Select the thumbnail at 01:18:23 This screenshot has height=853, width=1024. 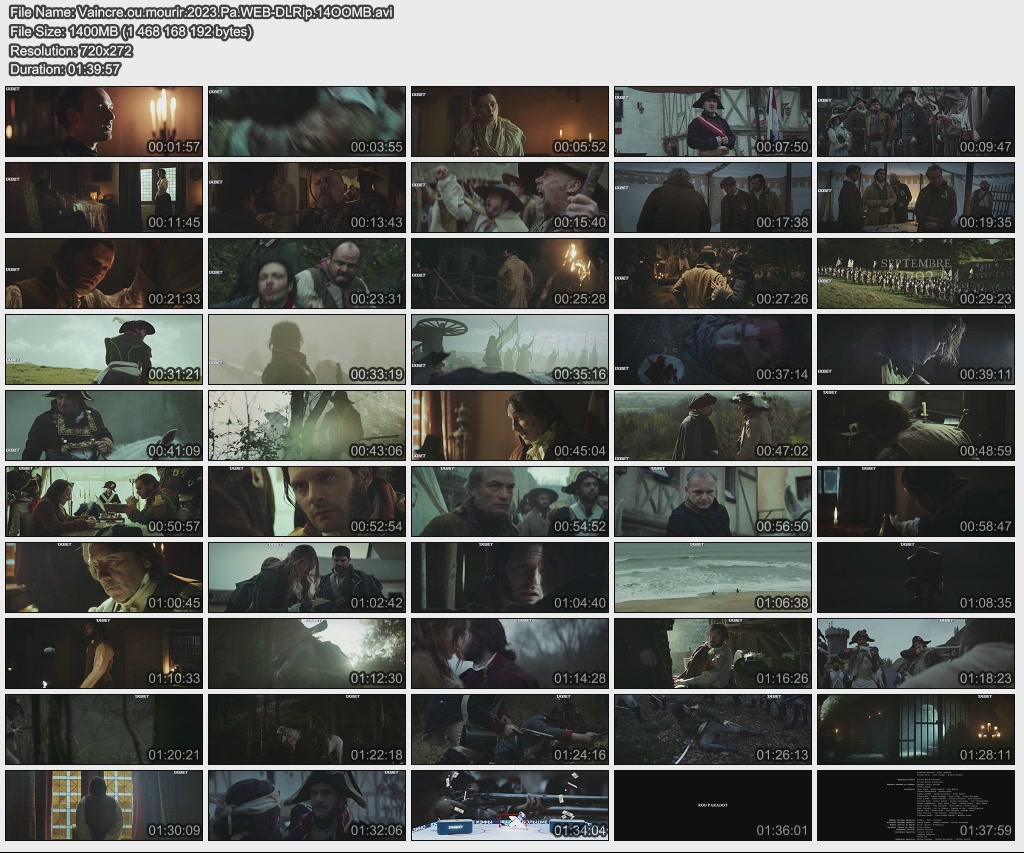coord(915,653)
